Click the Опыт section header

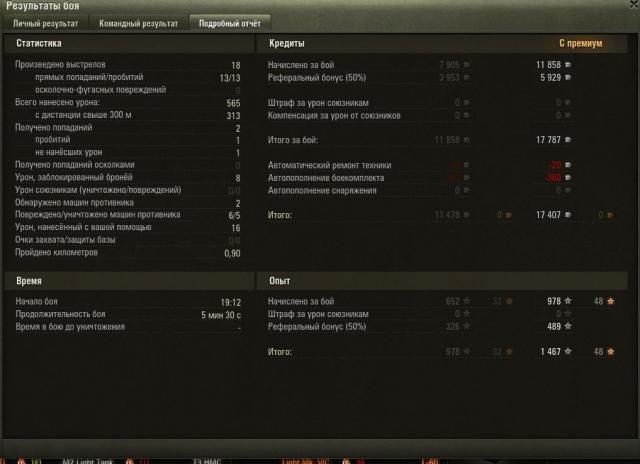(x=280, y=281)
